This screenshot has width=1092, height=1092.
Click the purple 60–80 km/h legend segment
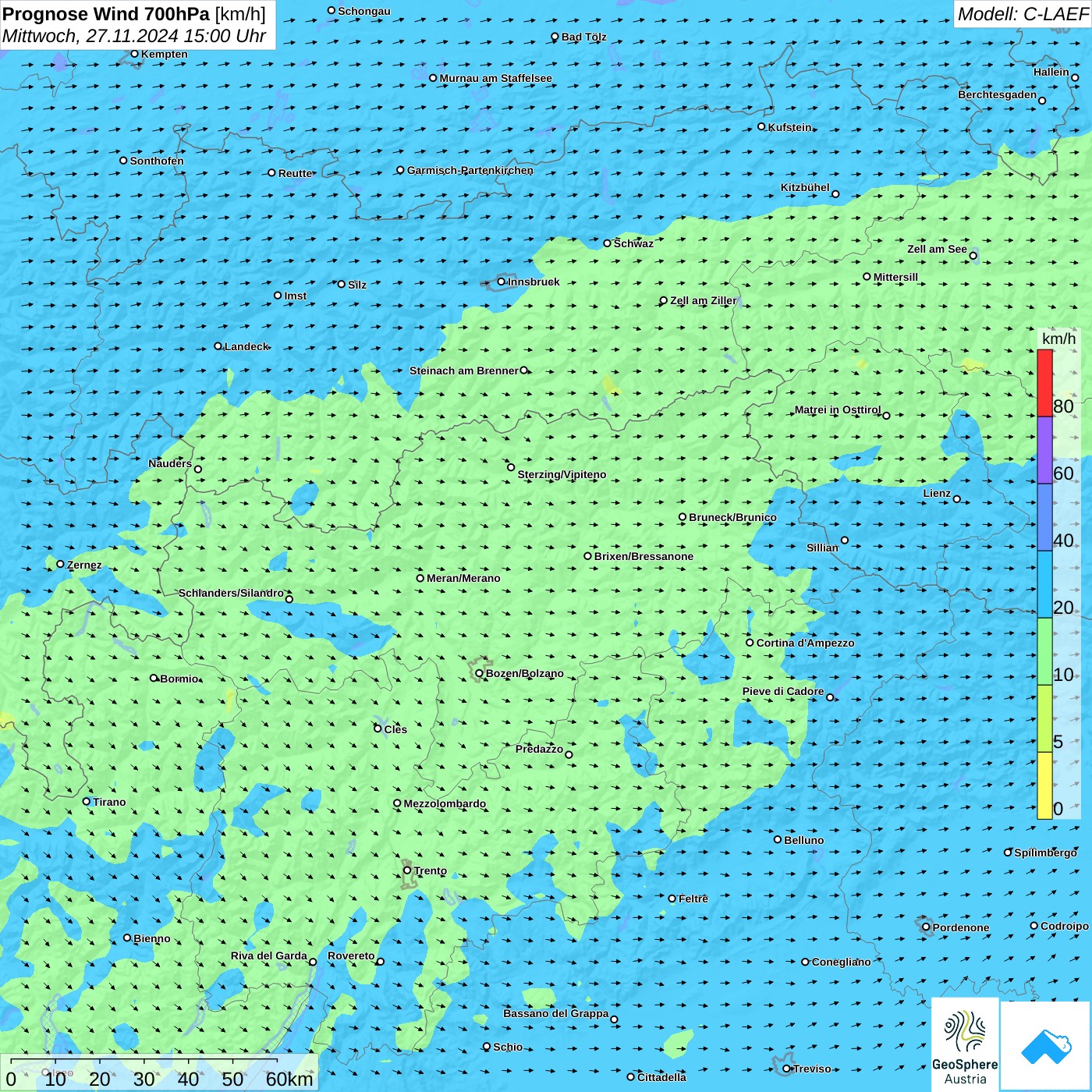pyautogui.click(x=1044, y=450)
